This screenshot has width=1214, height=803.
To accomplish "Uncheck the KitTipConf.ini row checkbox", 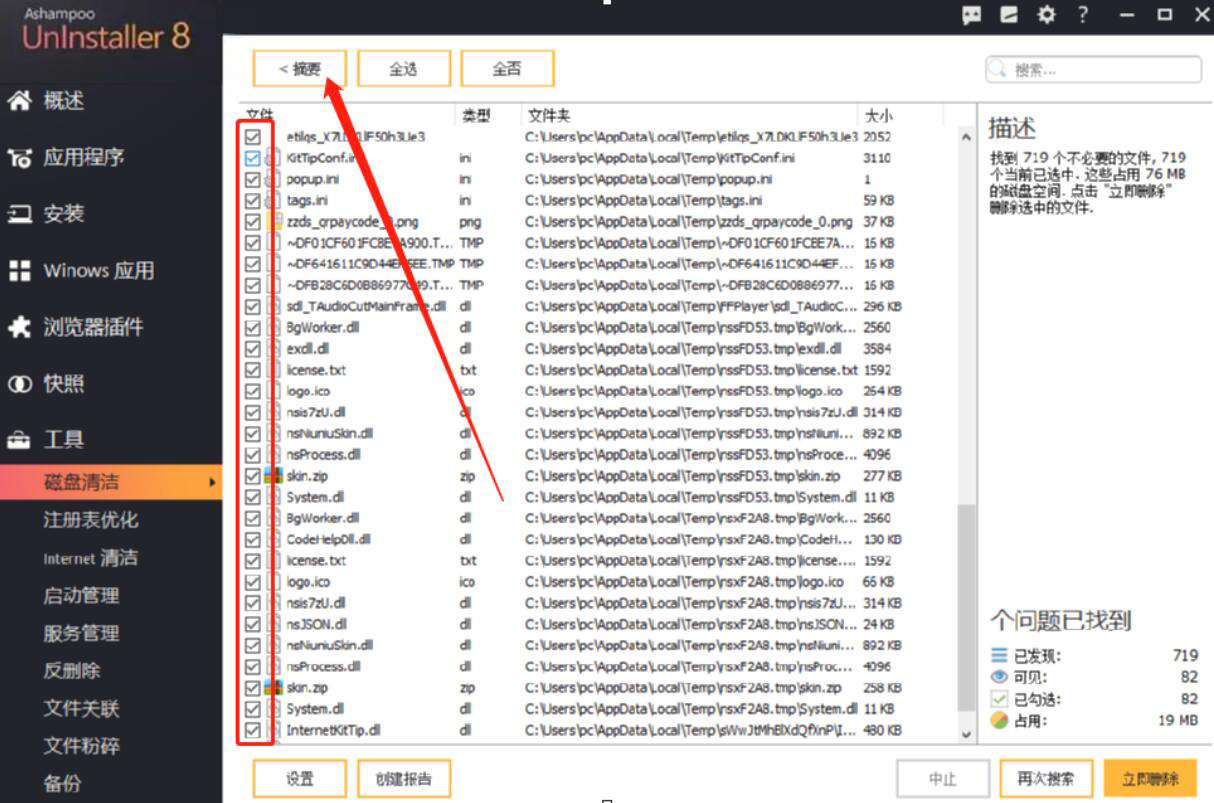I will pos(252,158).
